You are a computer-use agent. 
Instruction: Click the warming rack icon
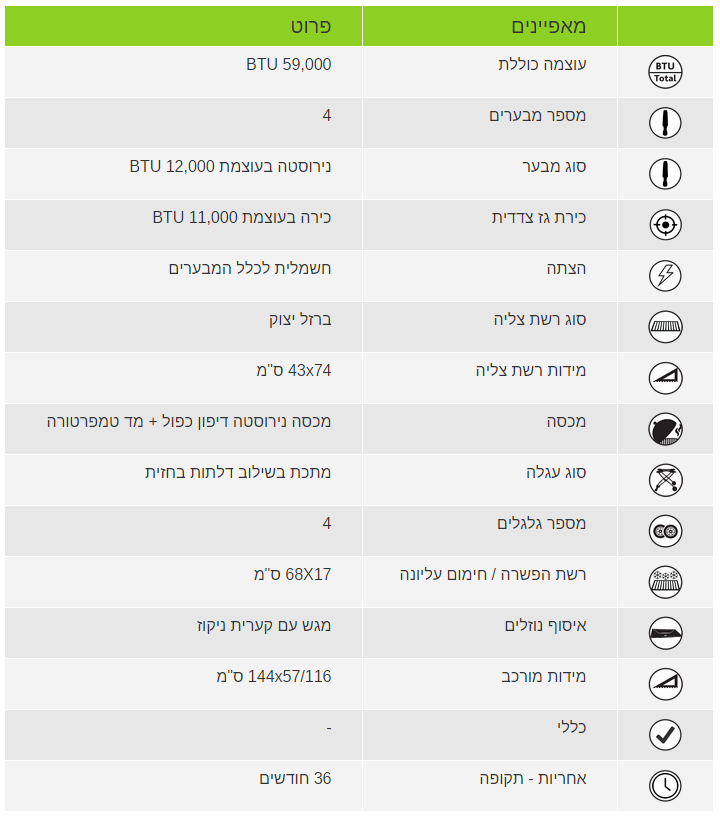pos(665,582)
